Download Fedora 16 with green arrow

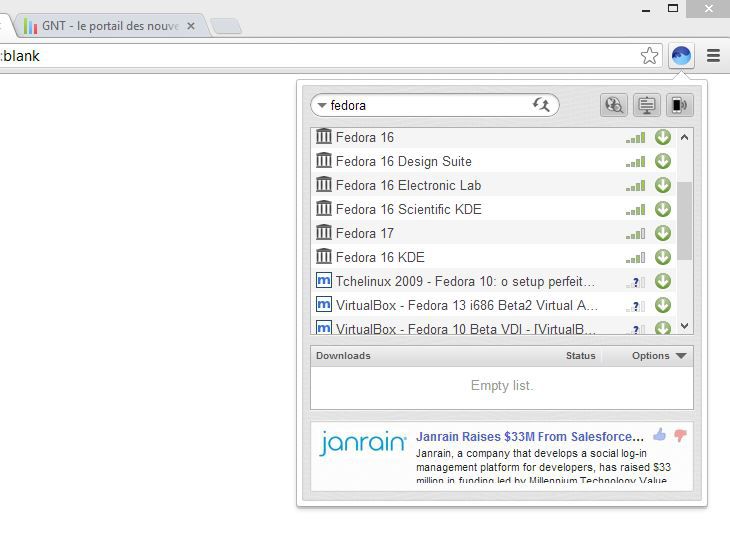[662, 137]
